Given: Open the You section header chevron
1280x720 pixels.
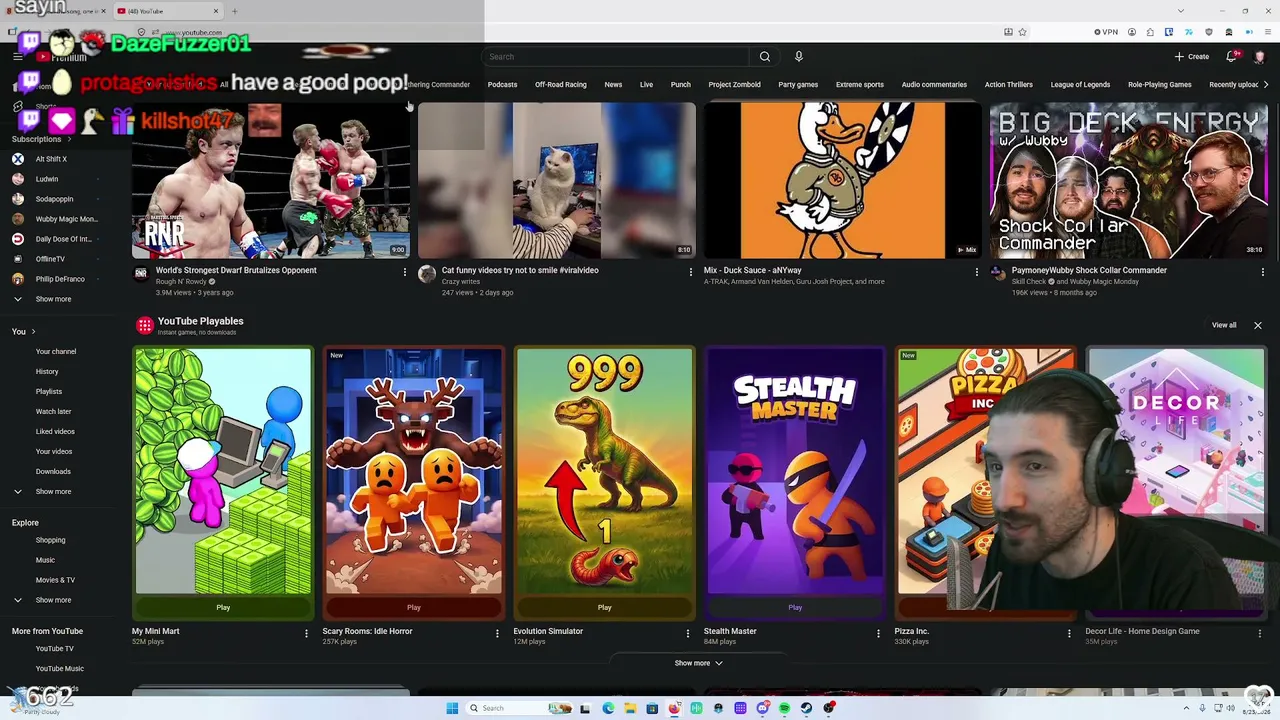Looking at the screenshot, I should click(x=33, y=332).
